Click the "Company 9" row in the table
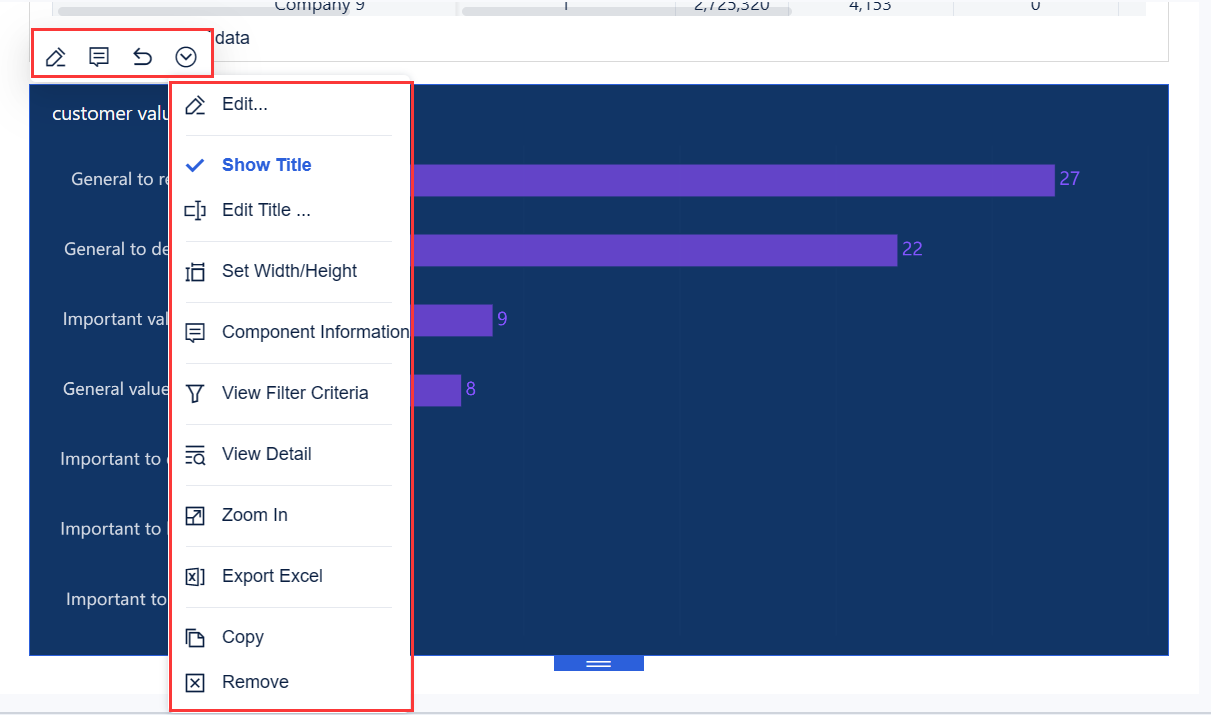Image resolution: width=1211 pixels, height=715 pixels. [319, 7]
